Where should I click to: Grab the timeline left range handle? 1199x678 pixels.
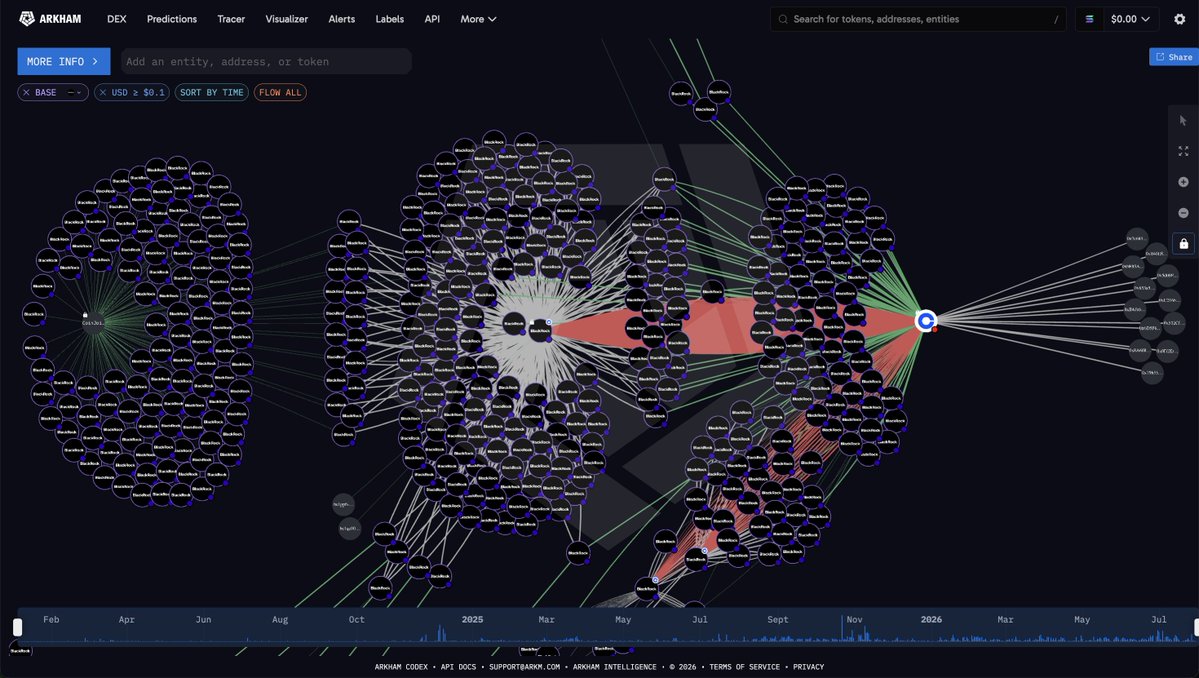[18, 627]
